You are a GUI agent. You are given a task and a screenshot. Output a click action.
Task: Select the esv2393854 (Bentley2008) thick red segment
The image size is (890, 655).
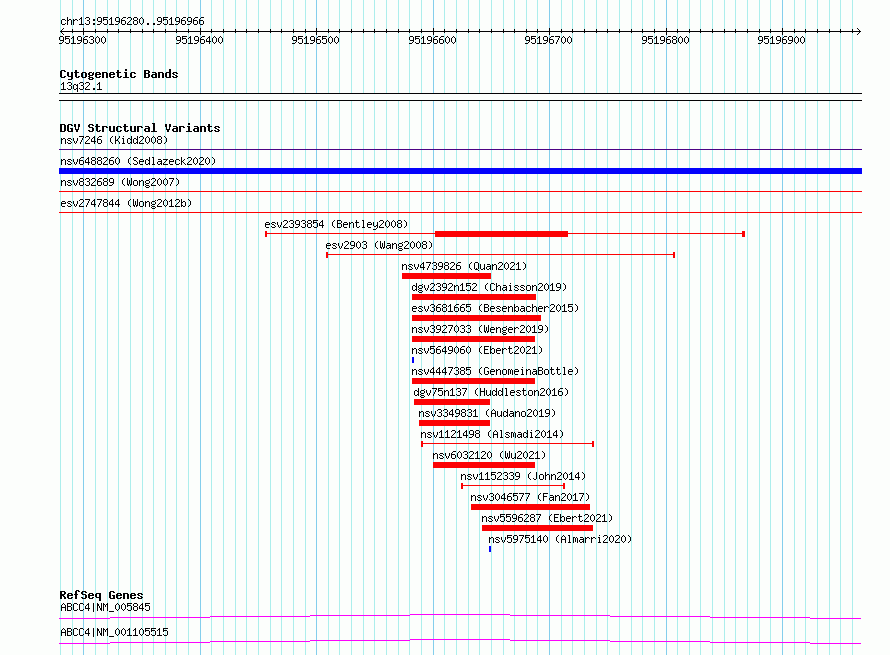click(x=501, y=234)
